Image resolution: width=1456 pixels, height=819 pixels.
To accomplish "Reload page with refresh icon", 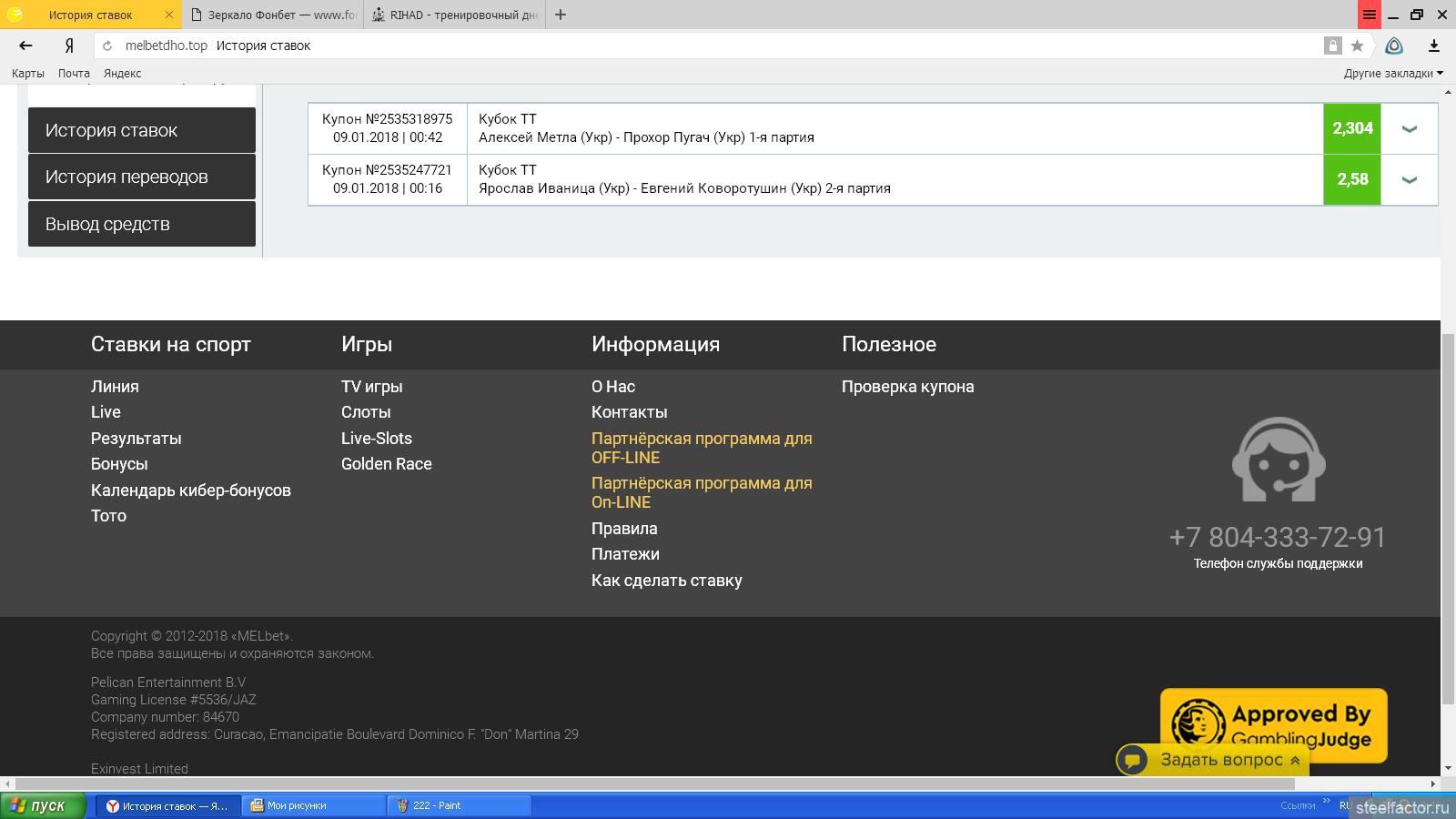I will click(x=107, y=45).
